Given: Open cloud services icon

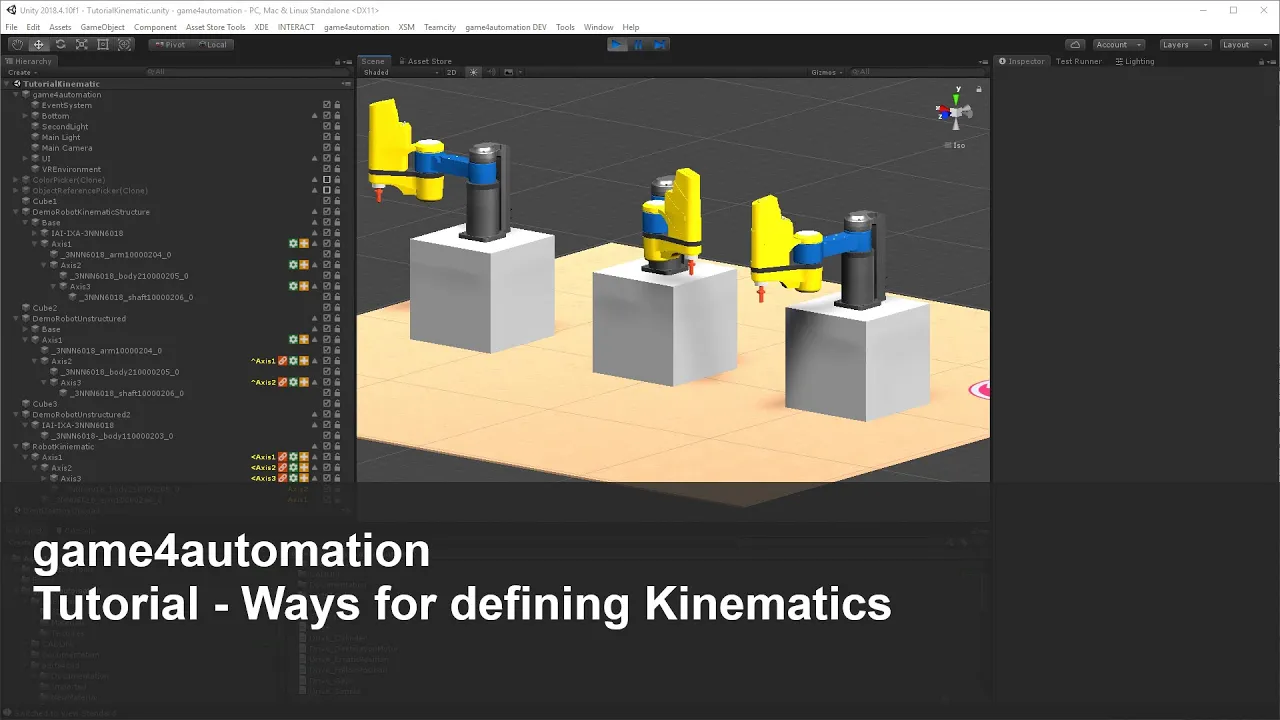Looking at the screenshot, I should (1075, 44).
